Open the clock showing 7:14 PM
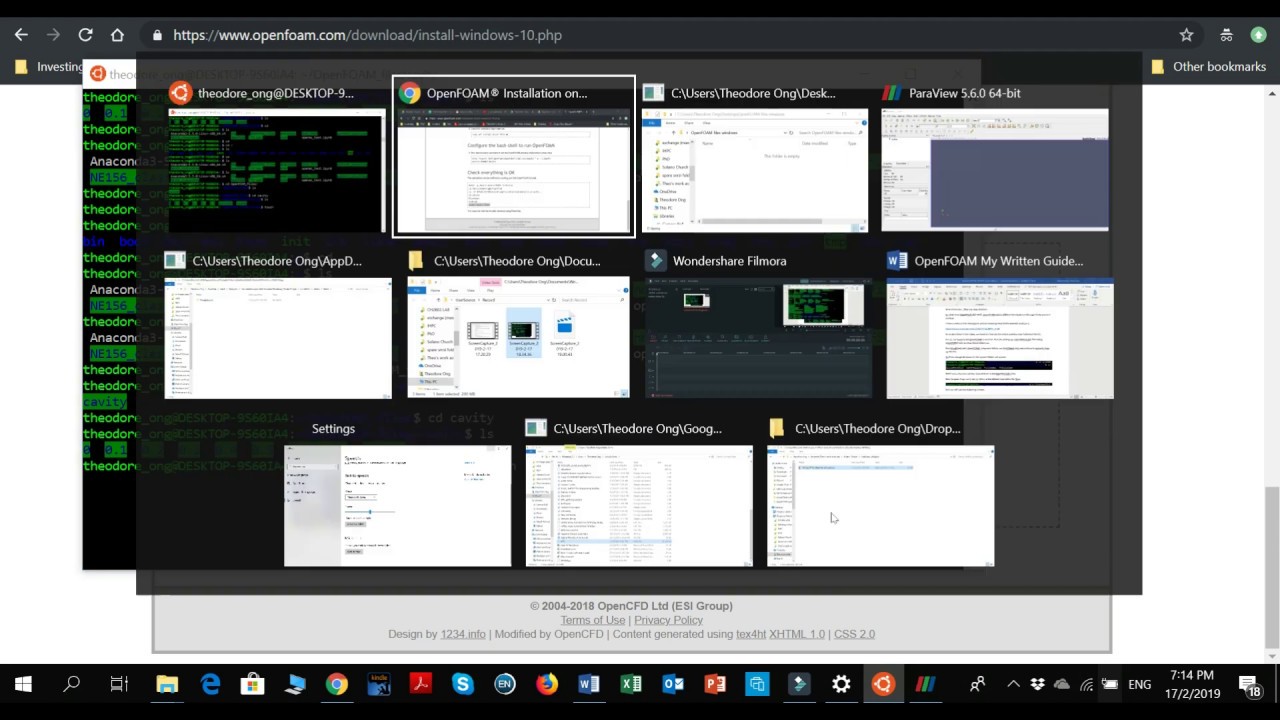 pyautogui.click(x=1190, y=685)
